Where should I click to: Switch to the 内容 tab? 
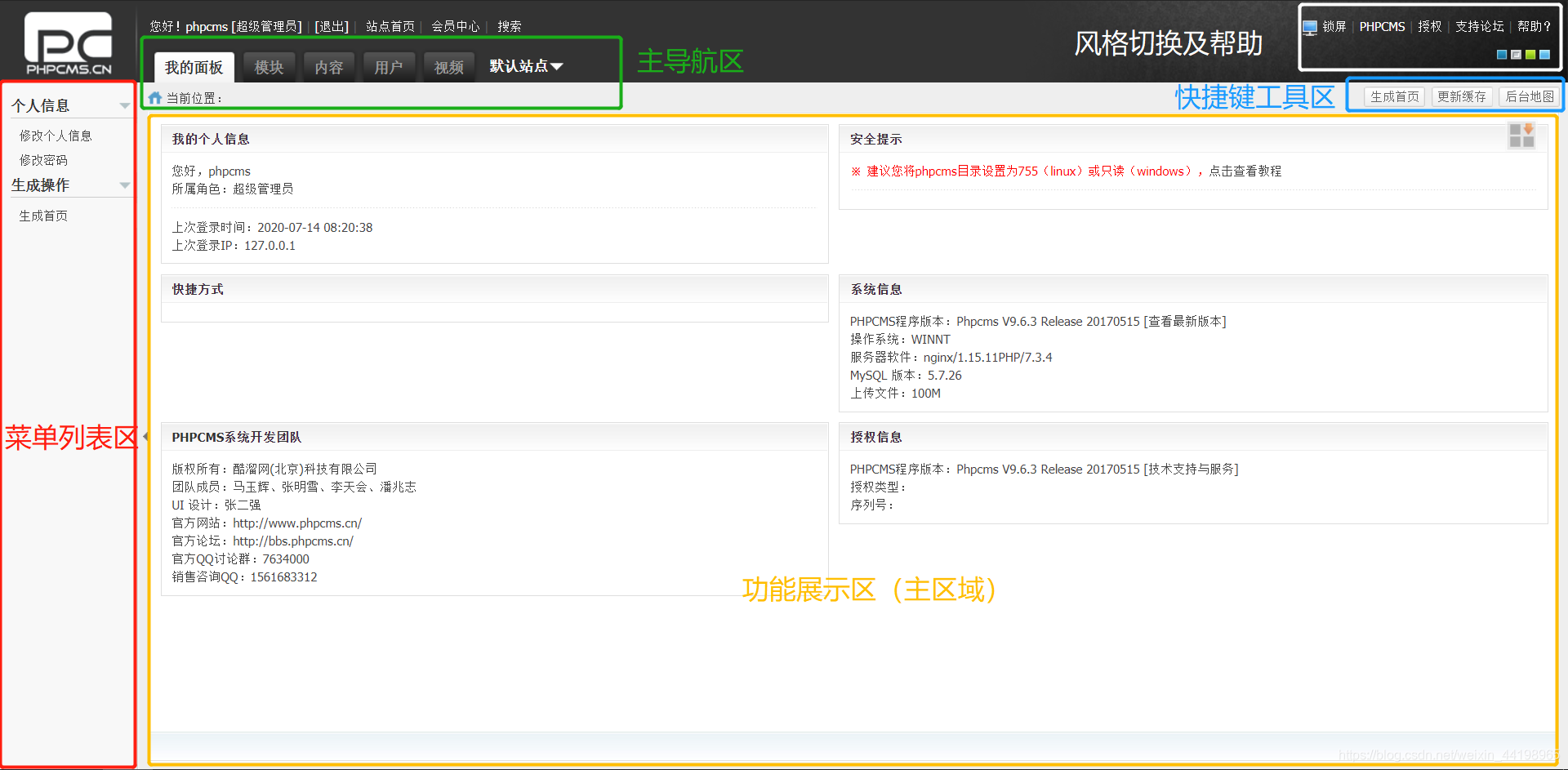[329, 66]
